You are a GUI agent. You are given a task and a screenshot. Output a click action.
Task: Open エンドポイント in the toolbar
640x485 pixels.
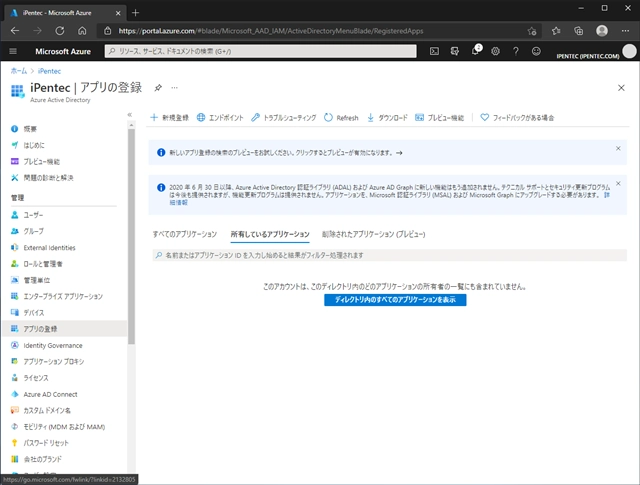coord(220,118)
